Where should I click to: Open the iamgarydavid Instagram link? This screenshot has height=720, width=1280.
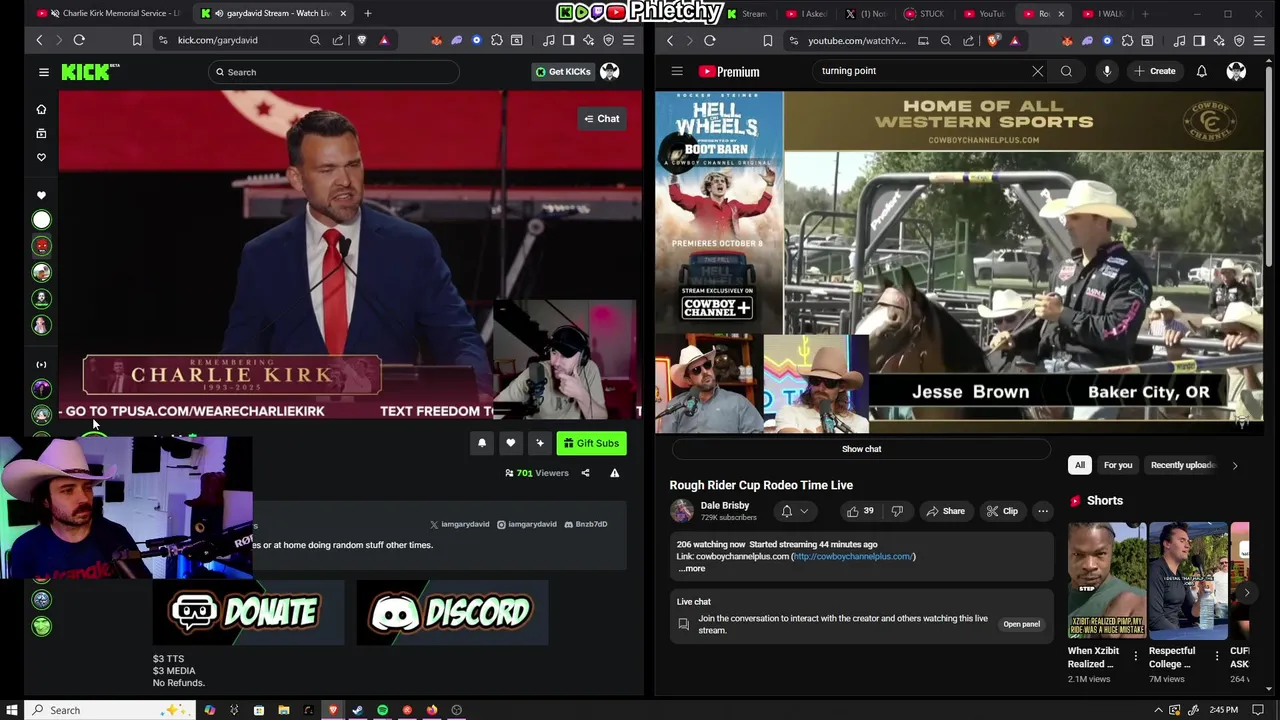[527, 524]
